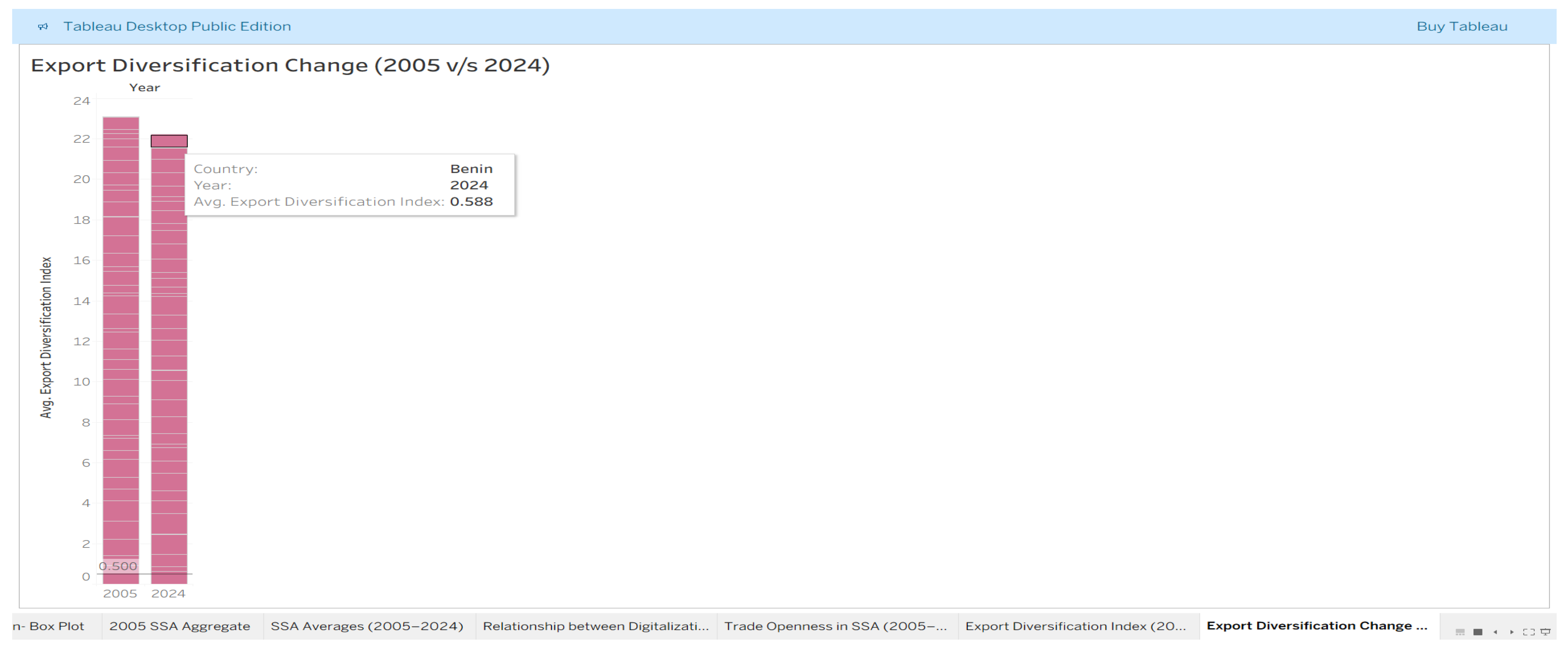Switch to the Trade Openness in SSA tab
Image resolution: width=1568 pixels, height=651 pixels.
pyautogui.click(x=833, y=625)
